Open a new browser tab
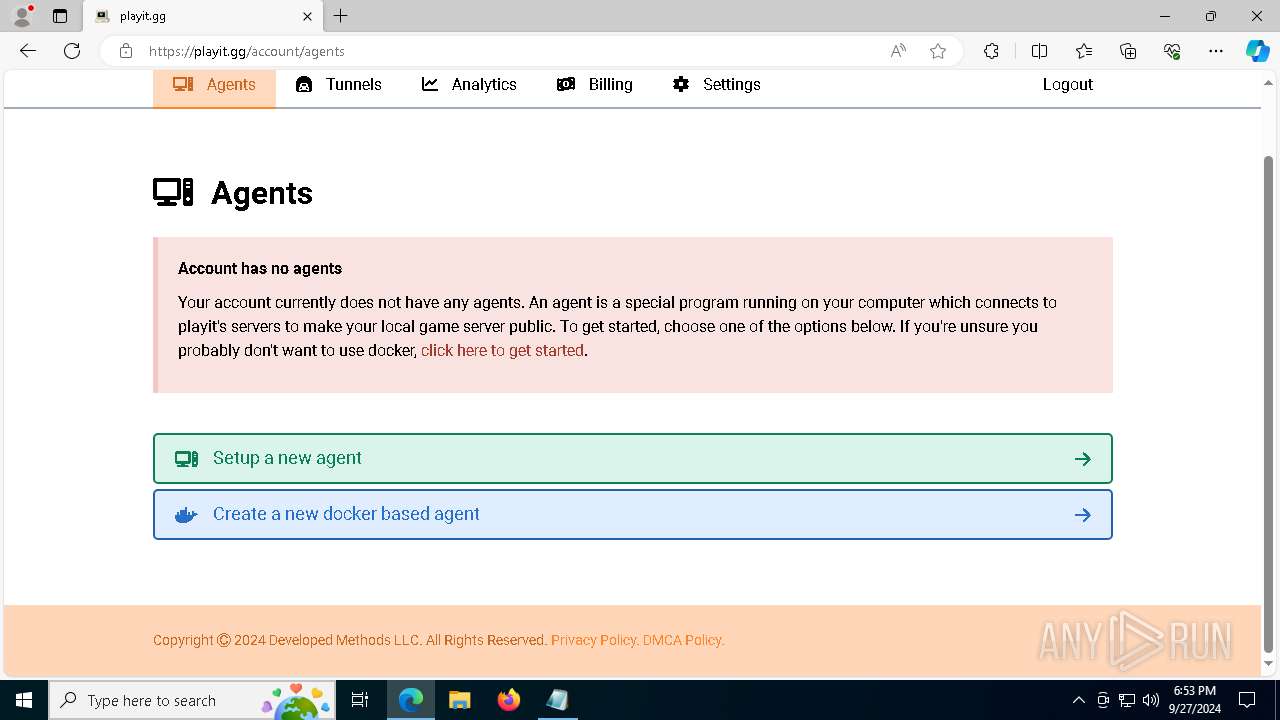The height and width of the screenshot is (720, 1280). 341,16
